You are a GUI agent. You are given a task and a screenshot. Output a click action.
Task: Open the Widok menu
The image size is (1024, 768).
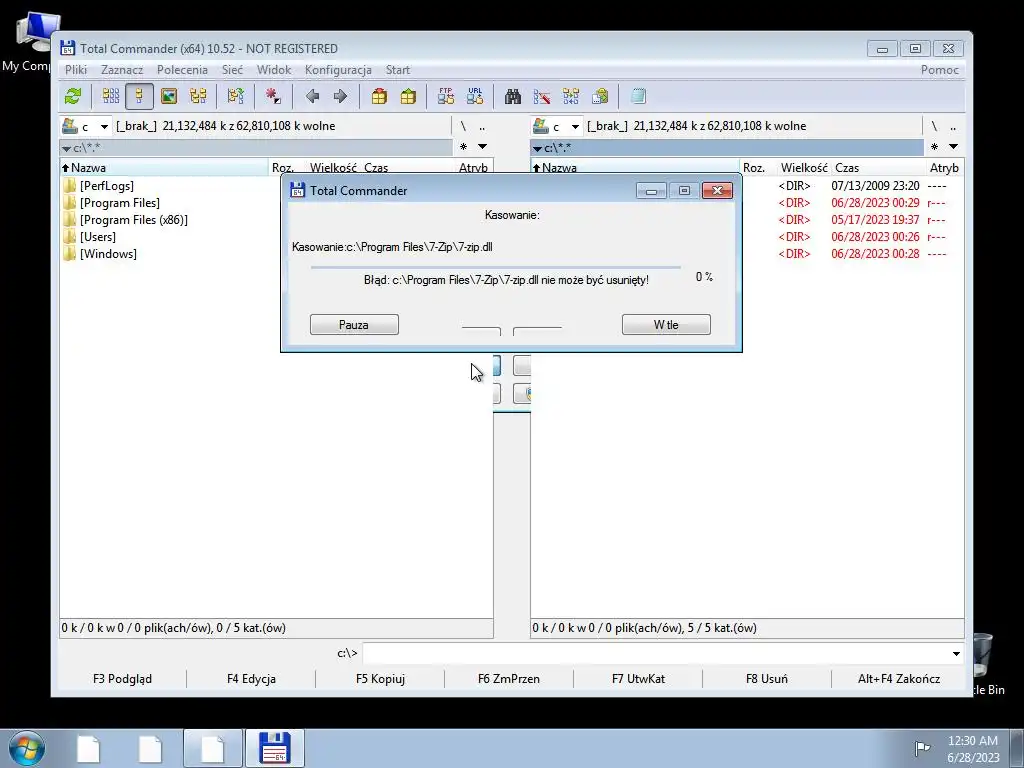pos(274,70)
